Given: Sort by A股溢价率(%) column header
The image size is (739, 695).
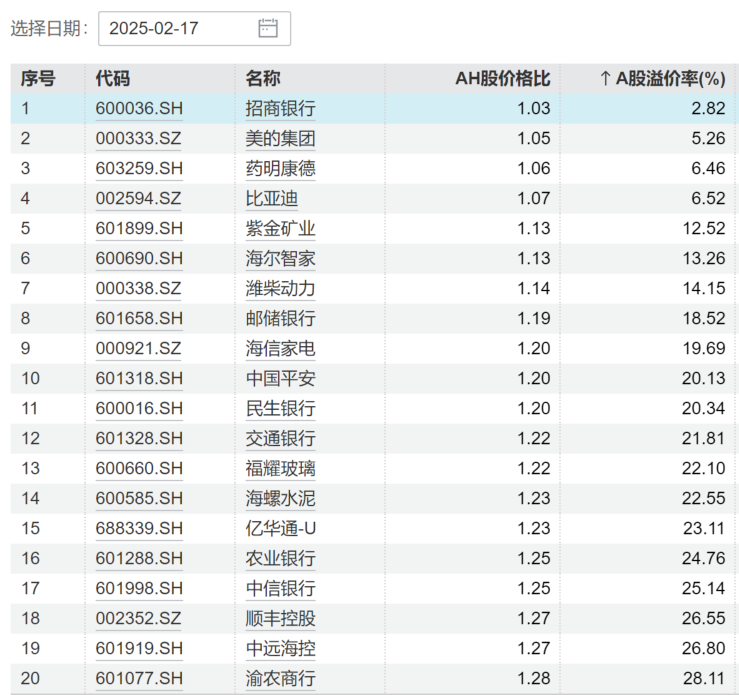Looking at the screenshot, I should click(662, 79).
